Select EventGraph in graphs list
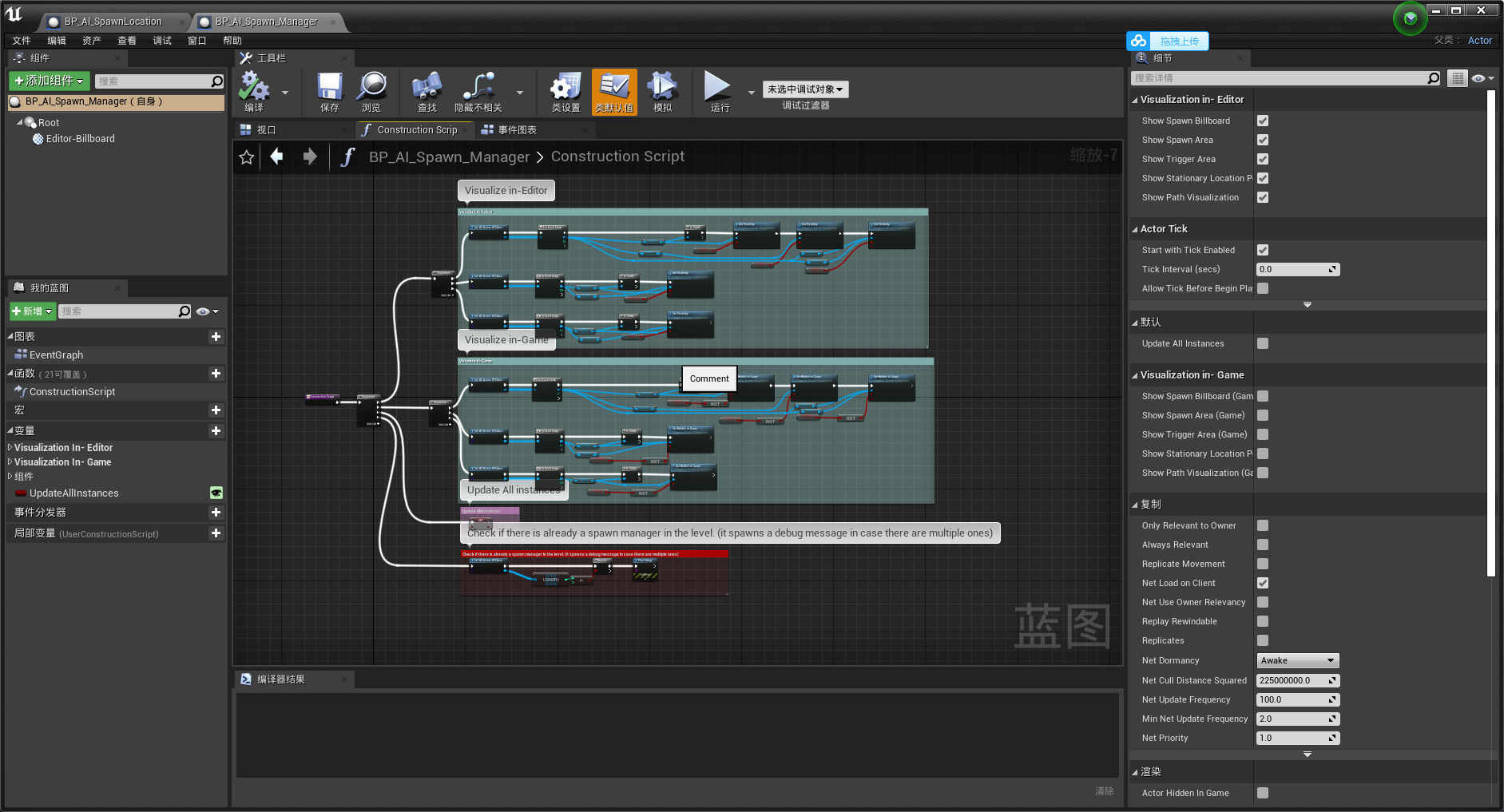1504x812 pixels. (x=56, y=355)
